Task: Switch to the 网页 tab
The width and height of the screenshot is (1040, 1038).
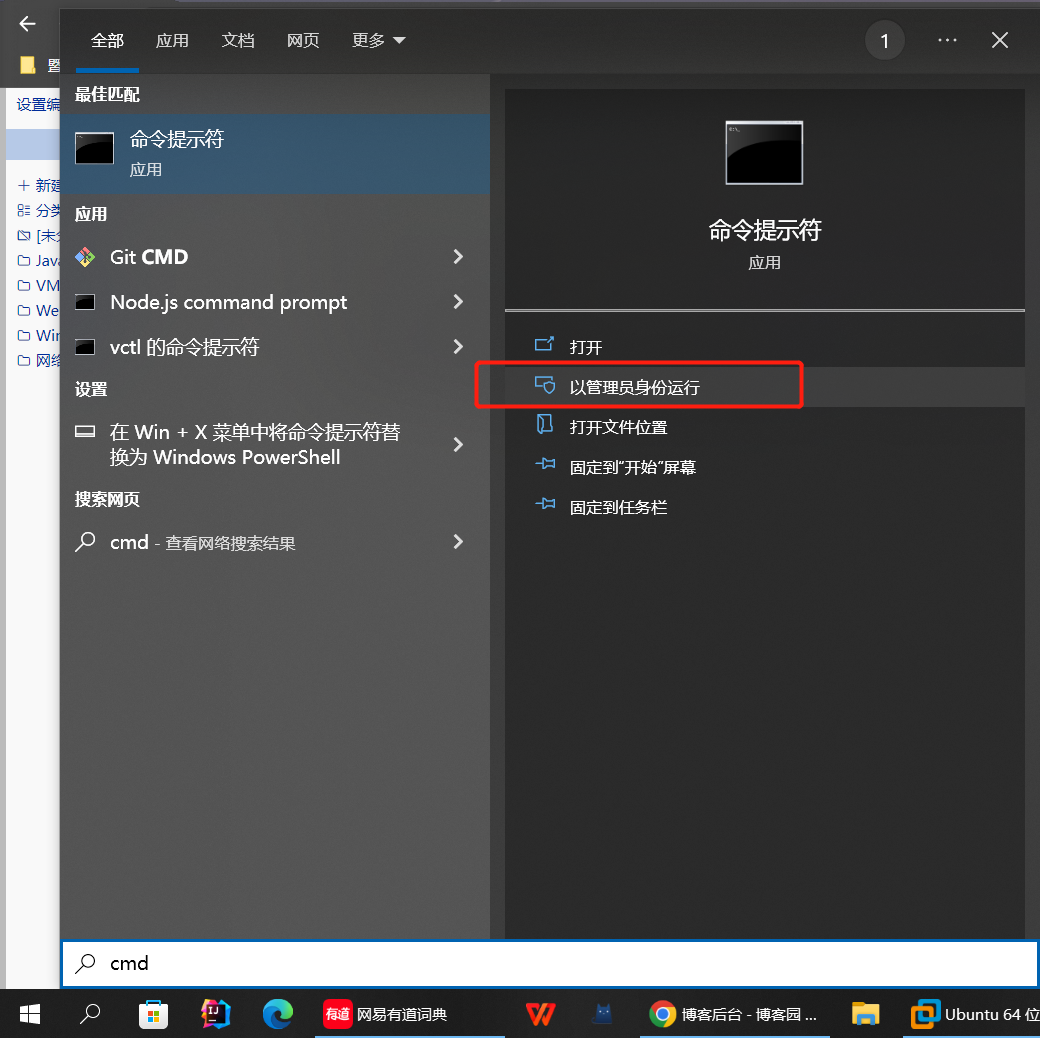Action: 303,40
